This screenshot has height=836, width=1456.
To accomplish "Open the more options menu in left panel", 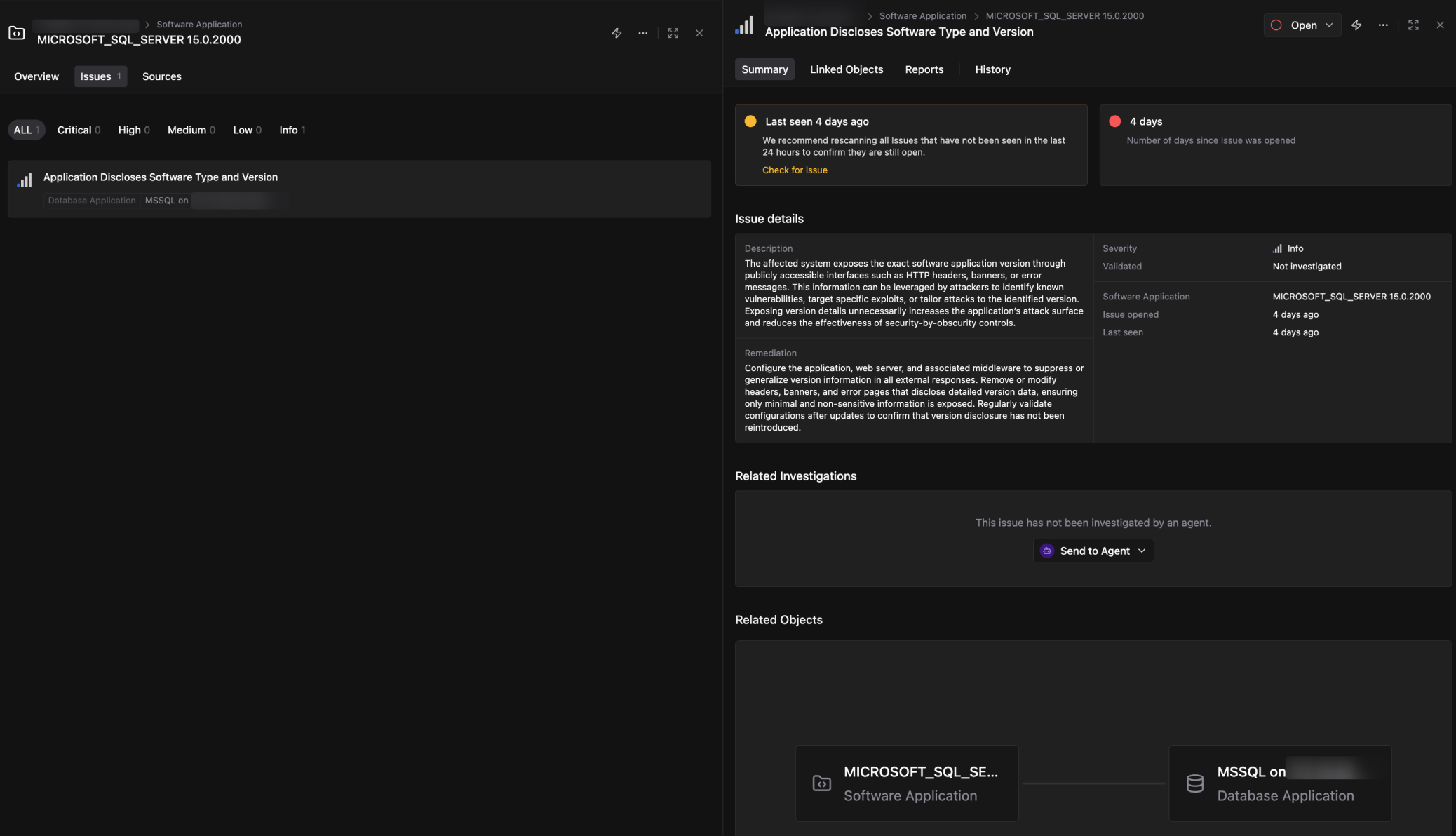I will pyautogui.click(x=643, y=33).
